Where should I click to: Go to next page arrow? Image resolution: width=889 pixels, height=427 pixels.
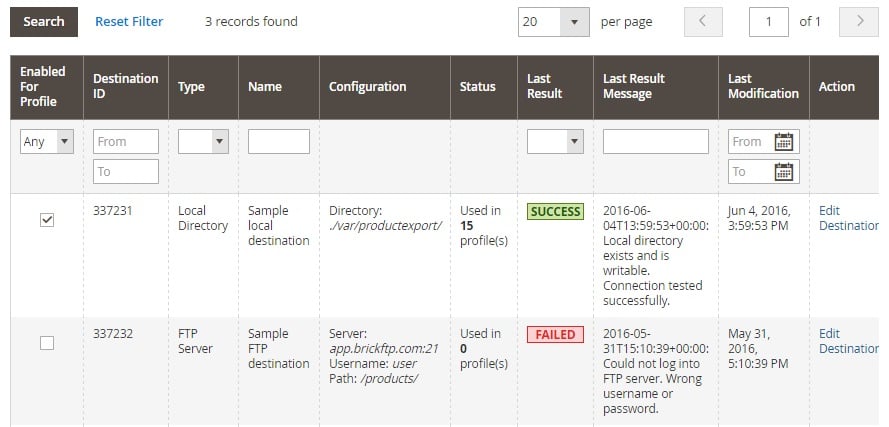click(860, 22)
